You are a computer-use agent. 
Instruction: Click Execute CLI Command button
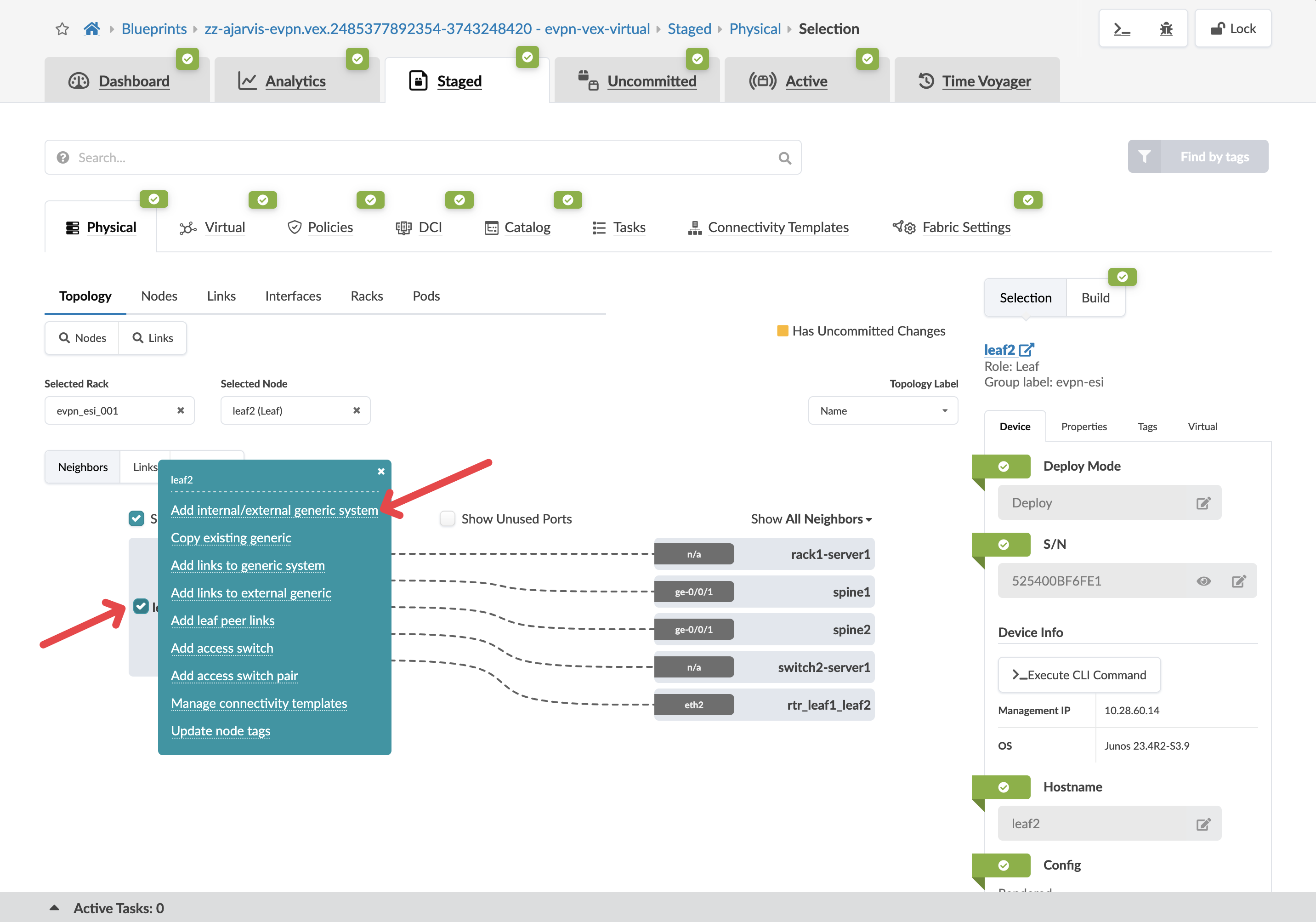(1079, 675)
